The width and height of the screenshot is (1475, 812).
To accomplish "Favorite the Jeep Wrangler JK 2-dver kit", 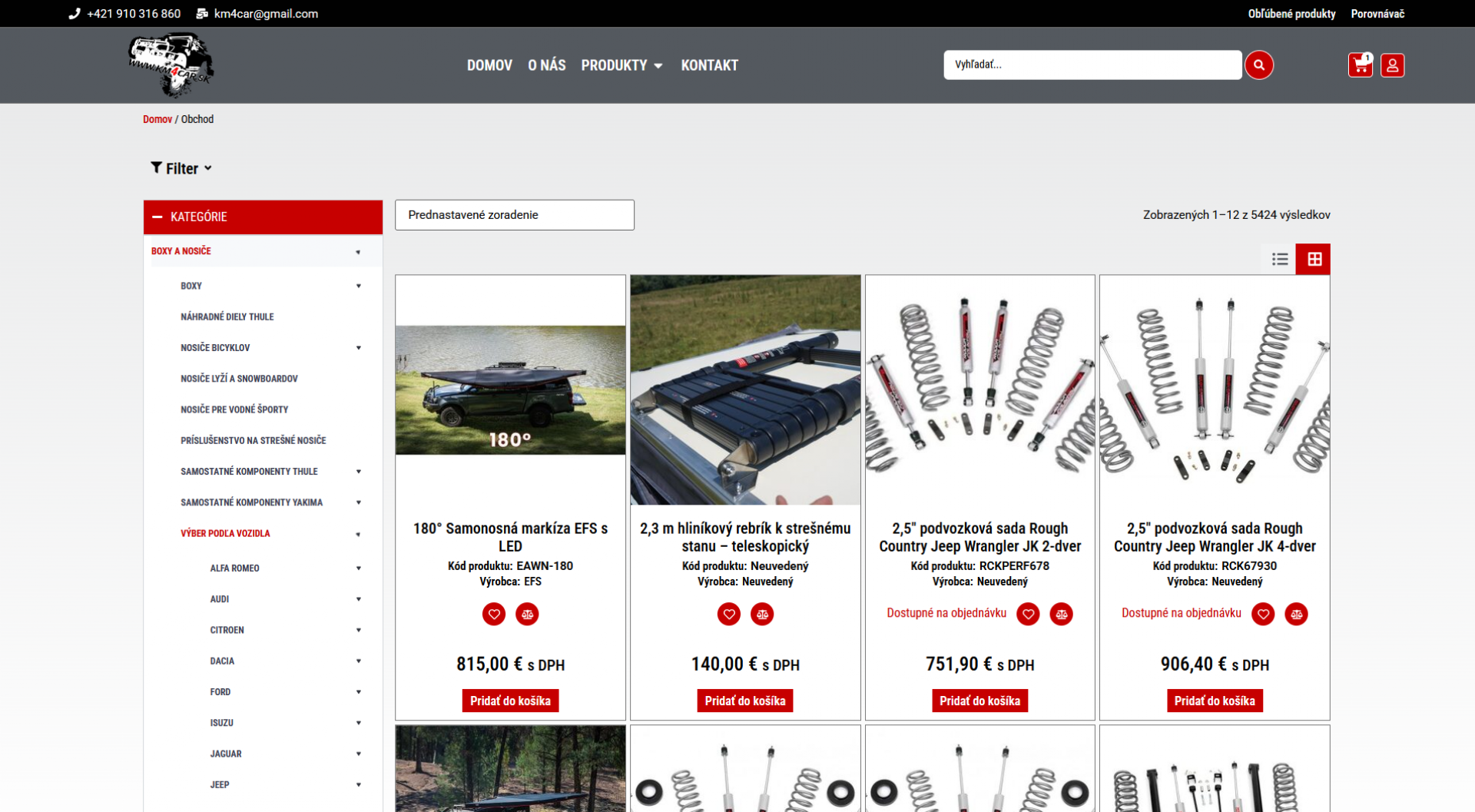I will point(1028,615).
